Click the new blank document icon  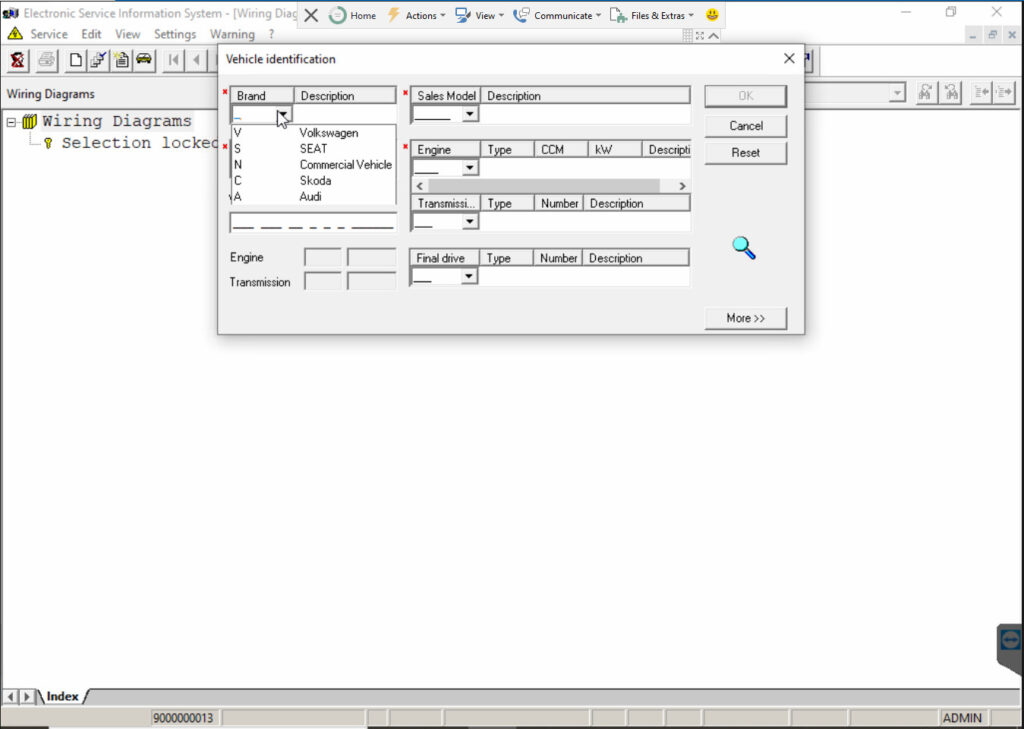tap(76, 60)
